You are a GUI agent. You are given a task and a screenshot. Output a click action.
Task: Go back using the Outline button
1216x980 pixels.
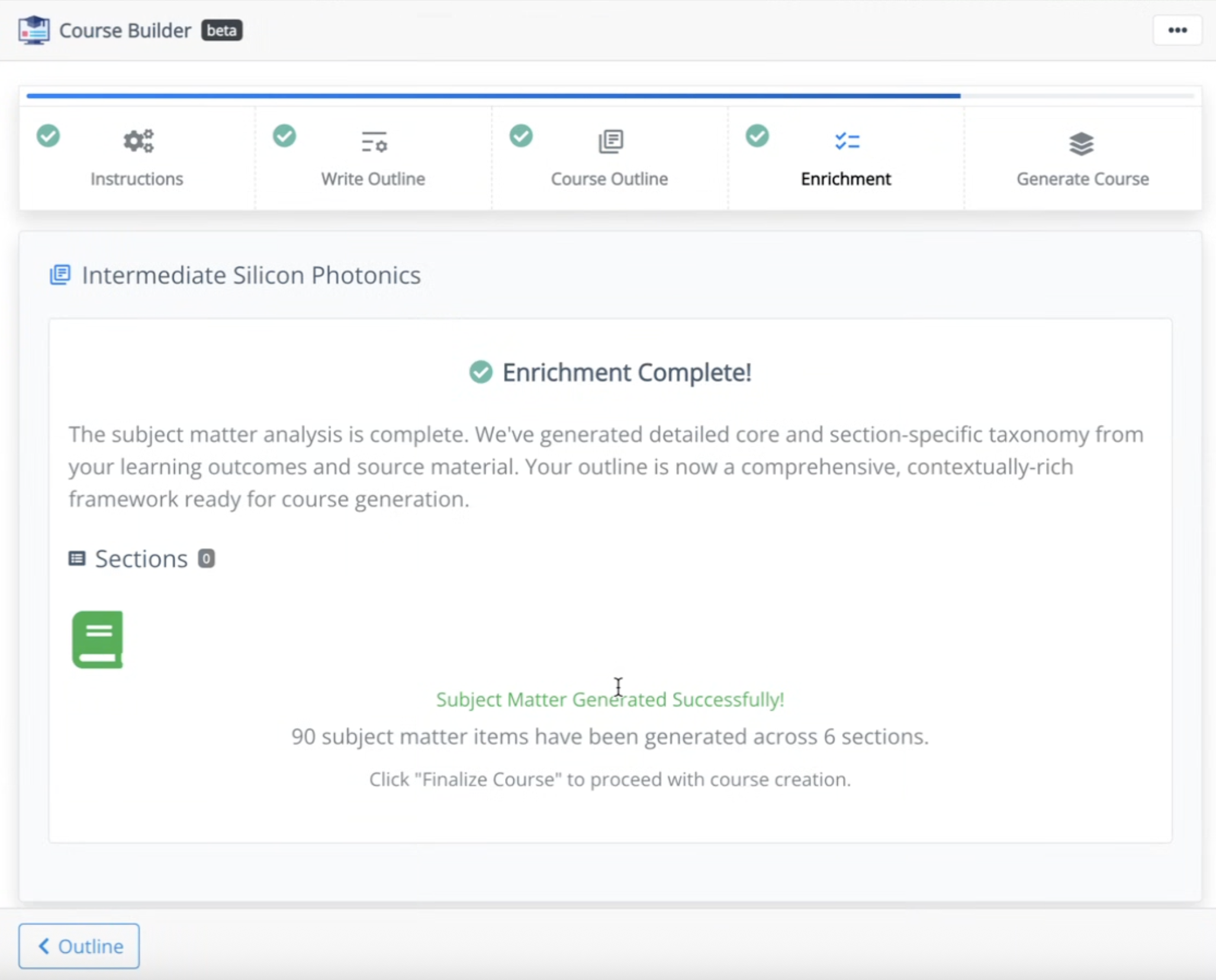pos(79,946)
